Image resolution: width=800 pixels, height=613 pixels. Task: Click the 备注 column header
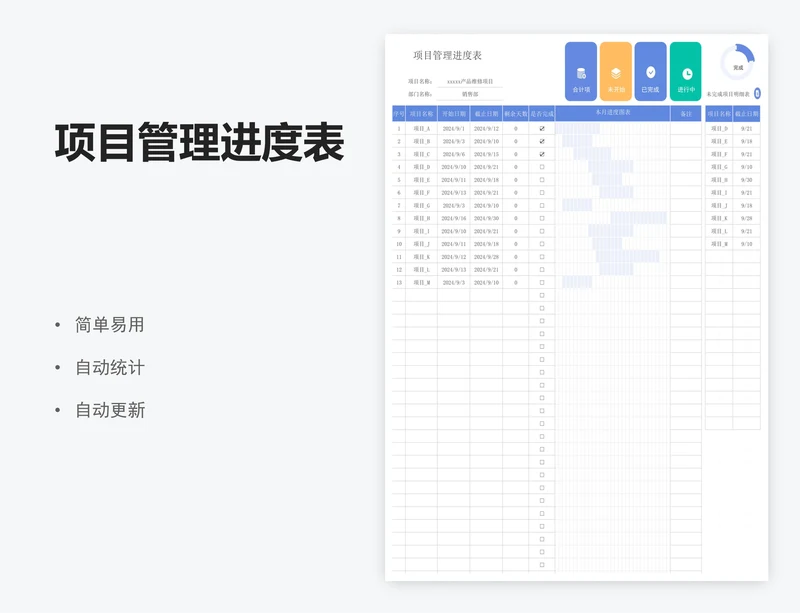[x=686, y=114]
